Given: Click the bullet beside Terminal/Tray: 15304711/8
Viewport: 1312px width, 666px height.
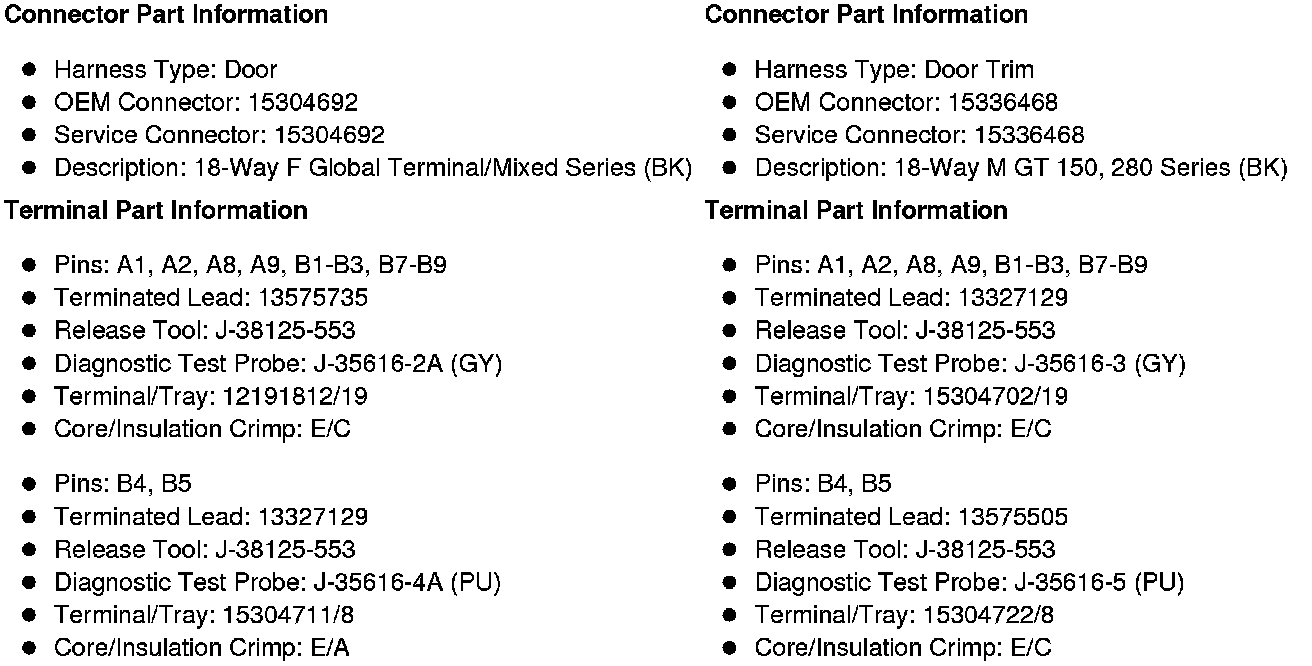Looking at the screenshot, I should click(x=30, y=615).
